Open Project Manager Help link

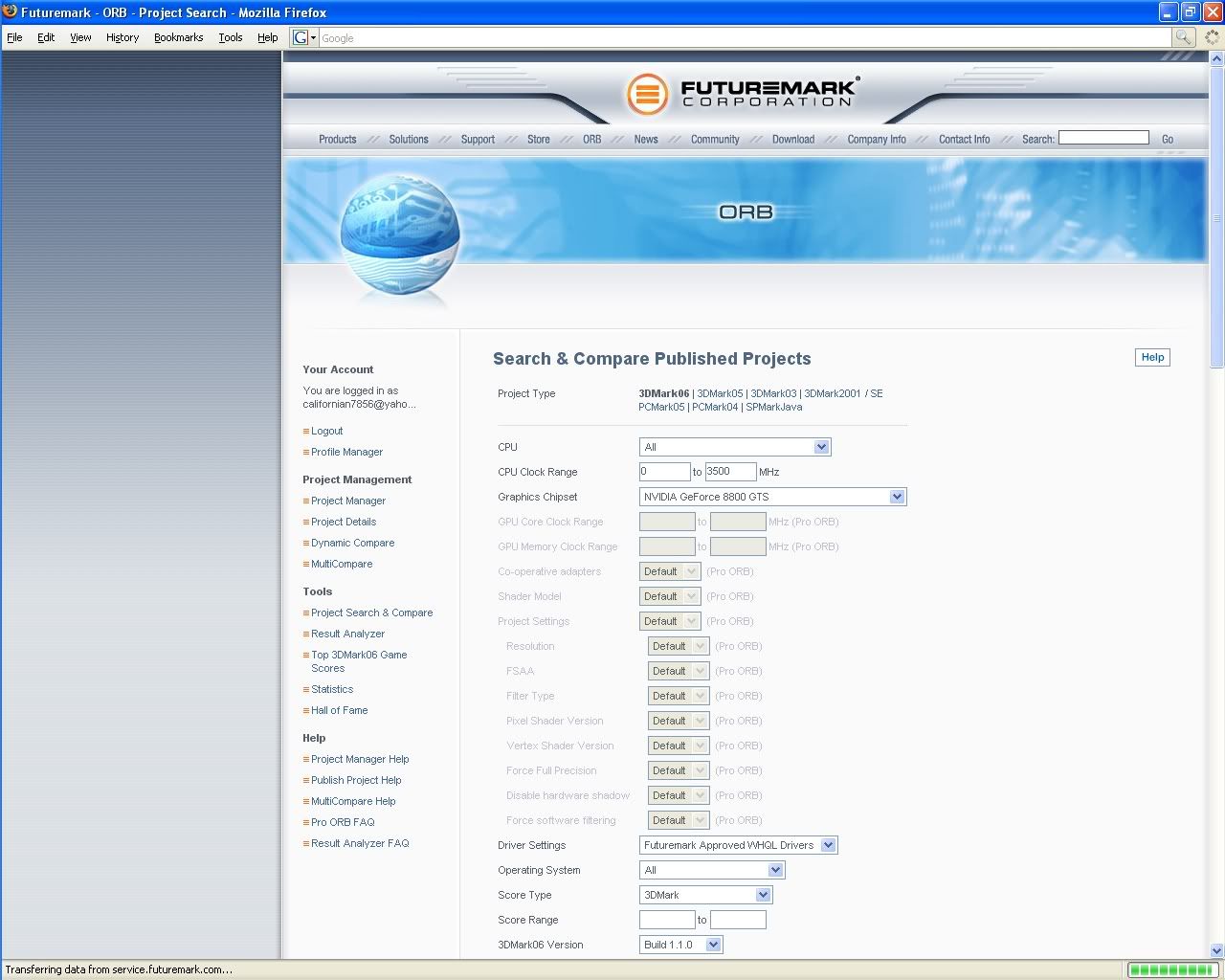pos(360,759)
